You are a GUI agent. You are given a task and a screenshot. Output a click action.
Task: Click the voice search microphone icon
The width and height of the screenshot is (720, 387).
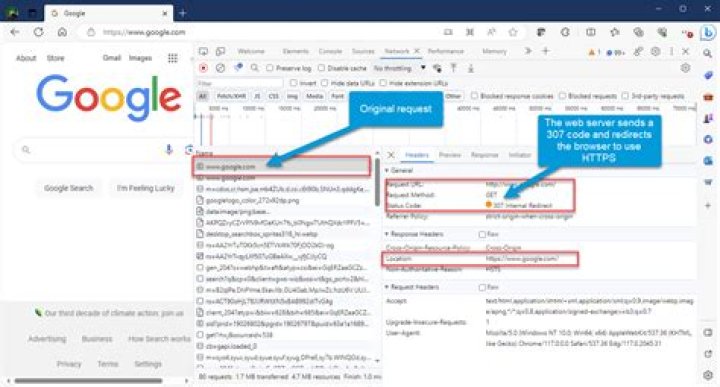pyautogui.click(x=169, y=149)
